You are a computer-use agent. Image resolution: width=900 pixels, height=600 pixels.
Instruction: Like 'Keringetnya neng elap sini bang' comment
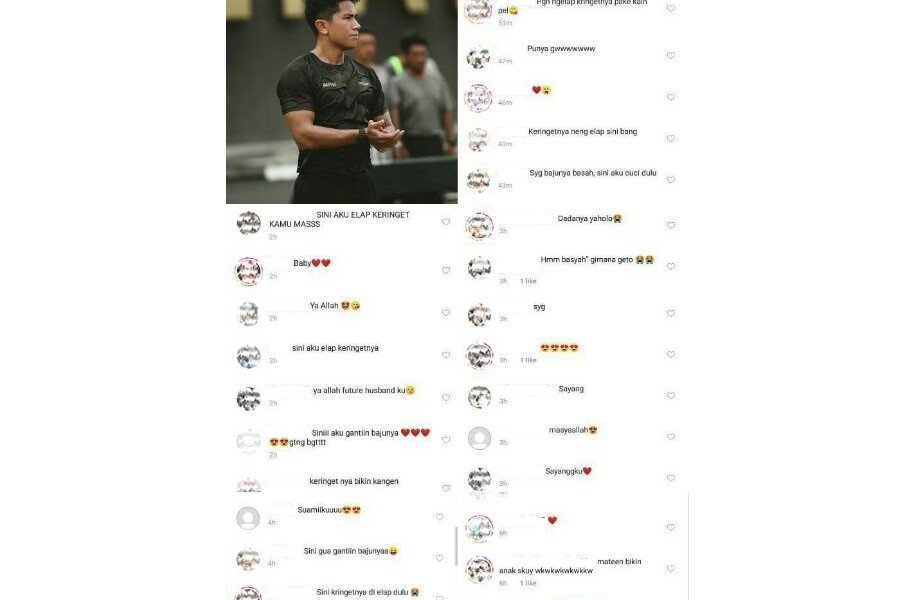670,138
